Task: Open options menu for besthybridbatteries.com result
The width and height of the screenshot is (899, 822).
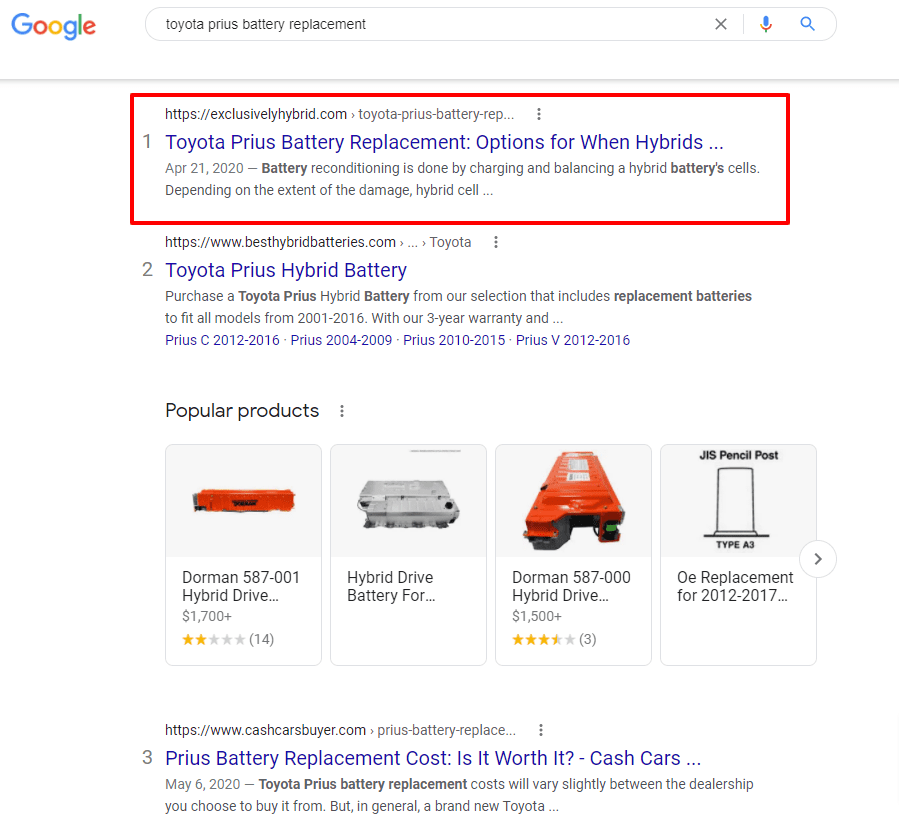Action: click(496, 242)
